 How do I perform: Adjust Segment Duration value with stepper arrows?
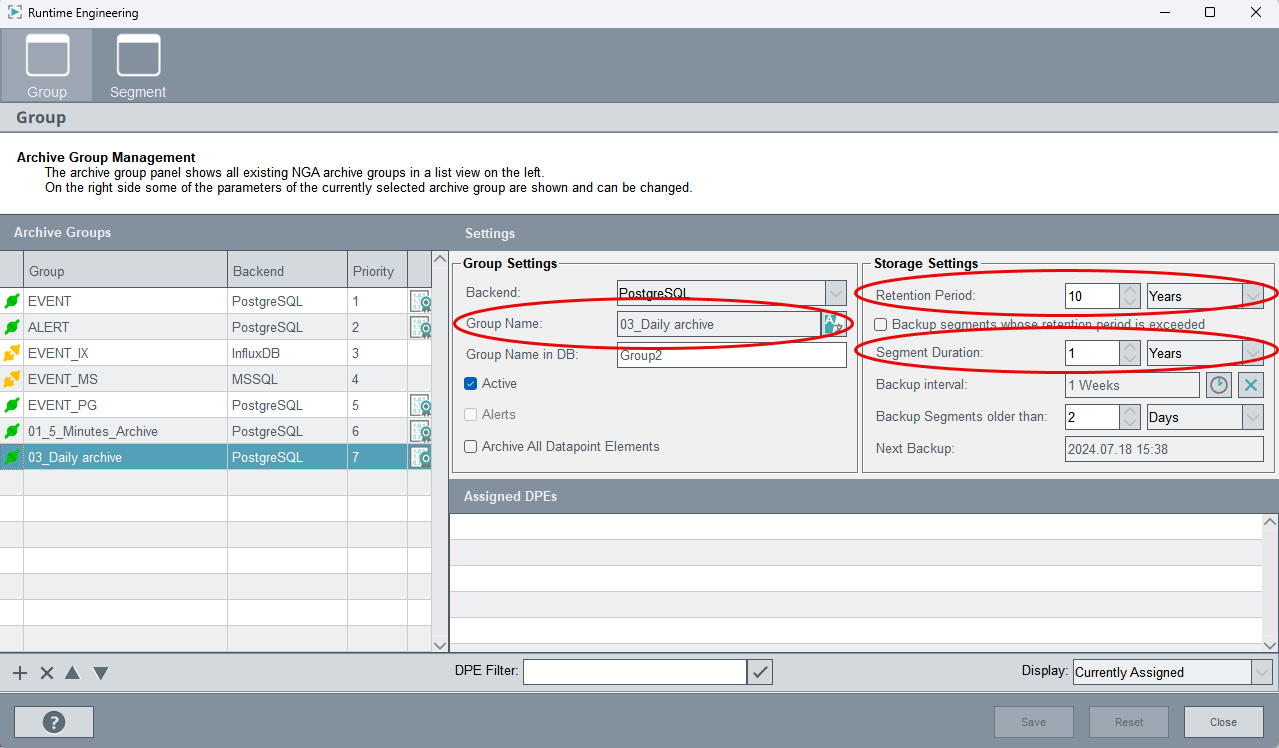(1129, 353)
